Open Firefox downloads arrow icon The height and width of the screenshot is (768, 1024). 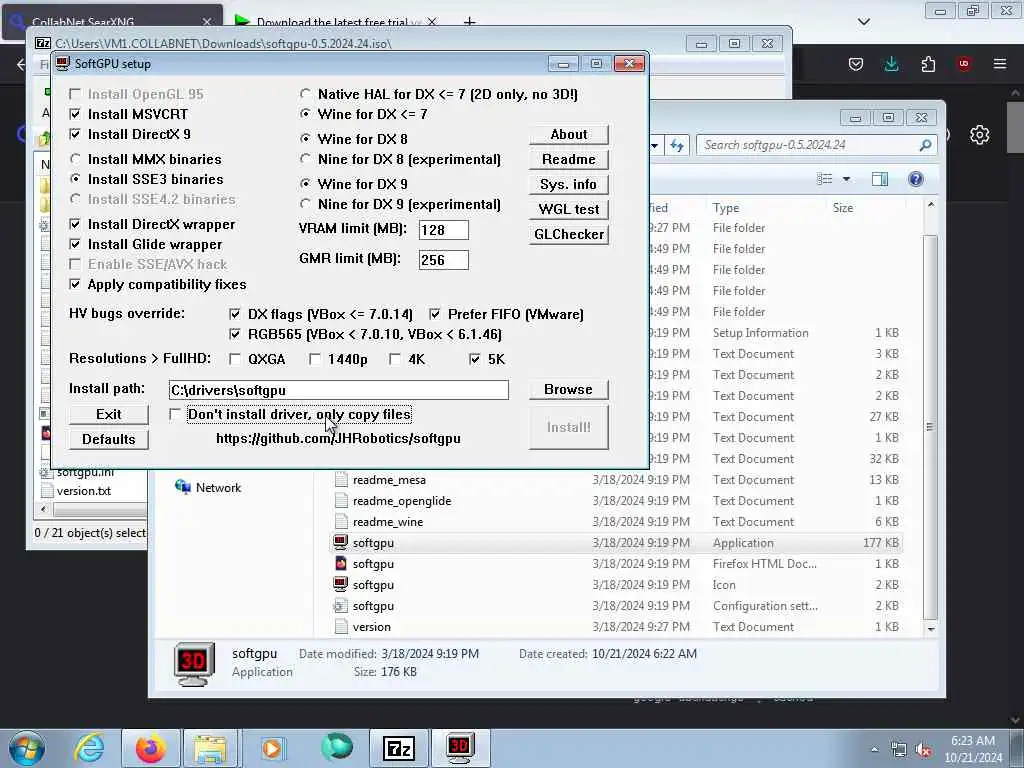tap(891, 64)
